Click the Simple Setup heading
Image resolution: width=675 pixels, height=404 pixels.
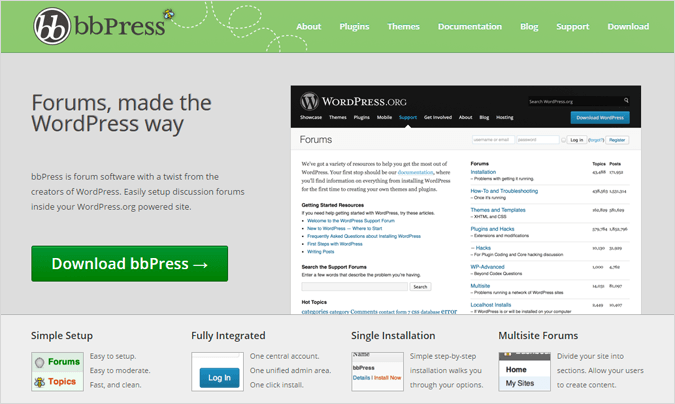(62, 336)
